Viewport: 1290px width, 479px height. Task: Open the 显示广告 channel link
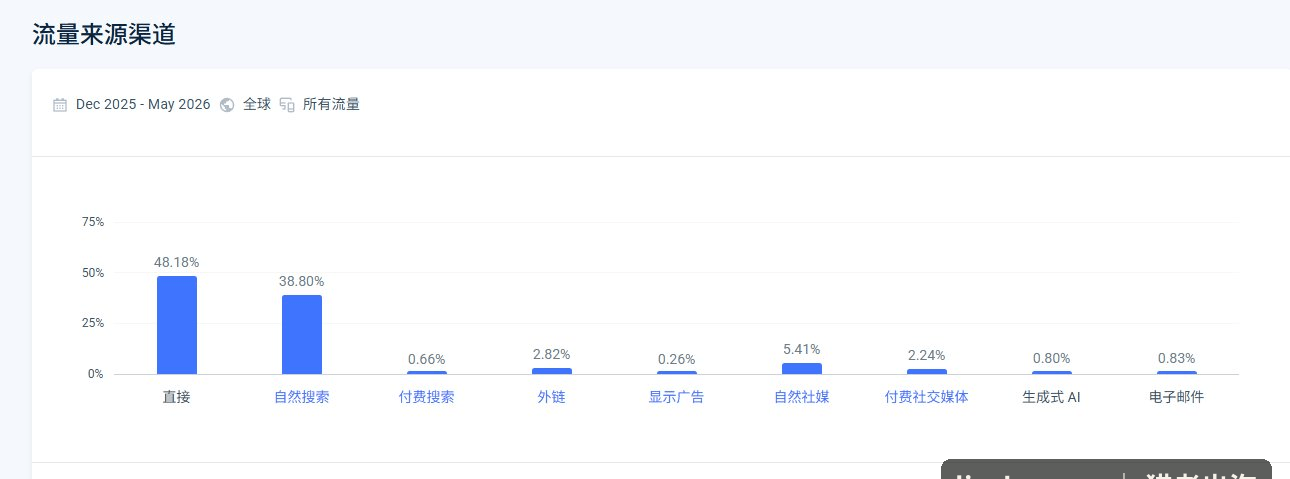click(677, 397)
